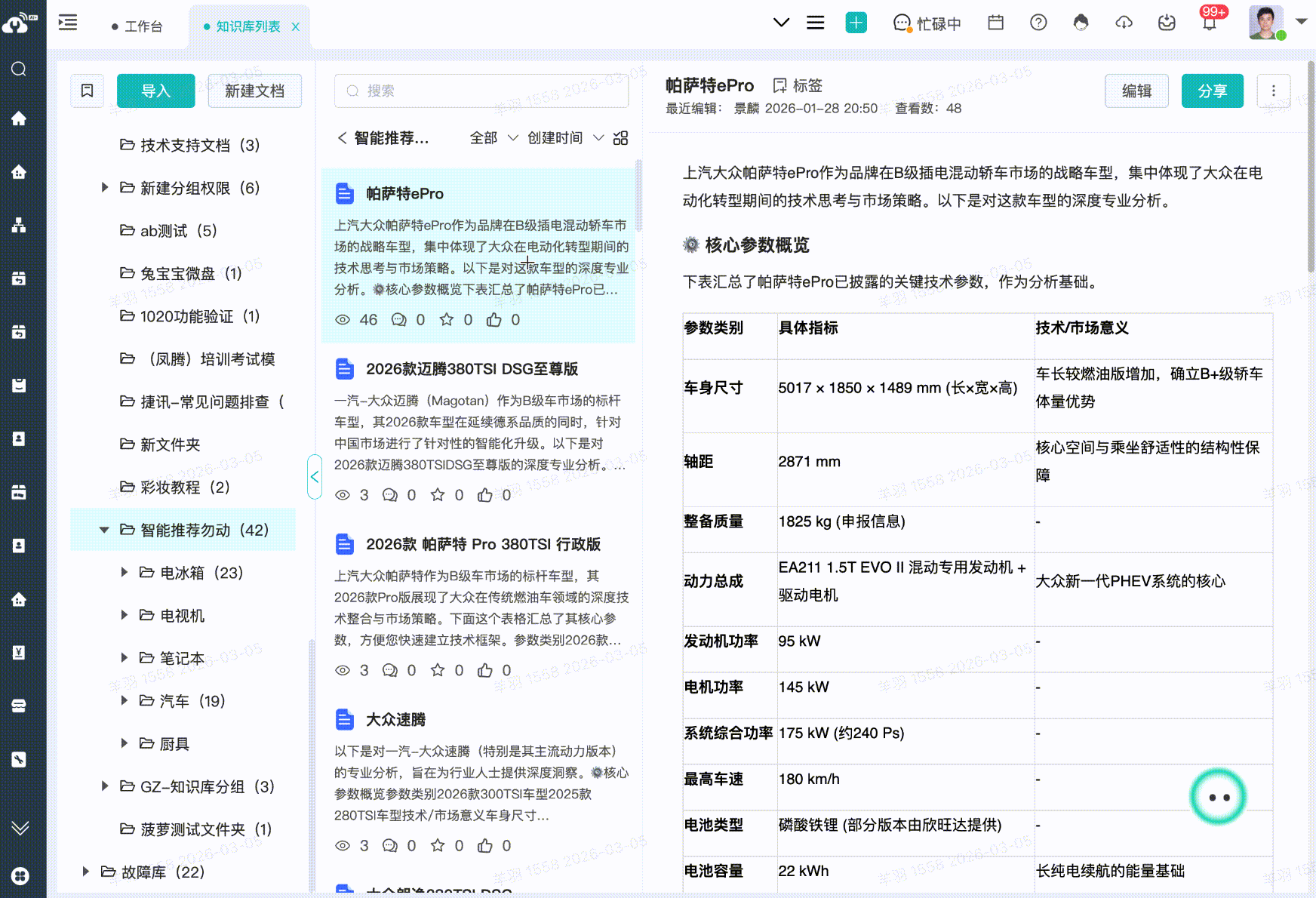Click the bookmark icon beside 导入
Viewport: 1316px width, 898px height.
(x=87, y=91)
